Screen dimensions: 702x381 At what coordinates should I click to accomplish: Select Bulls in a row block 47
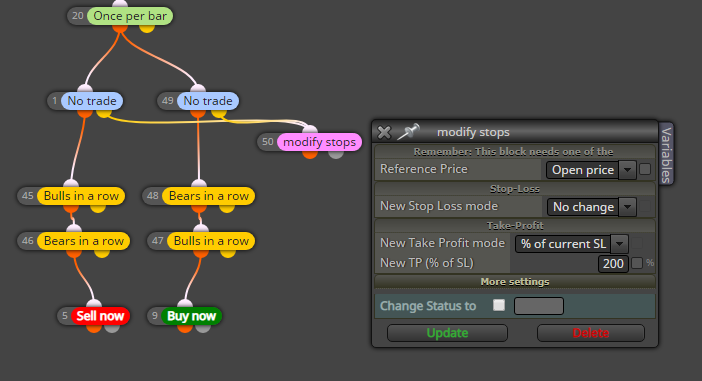point(211,241)
